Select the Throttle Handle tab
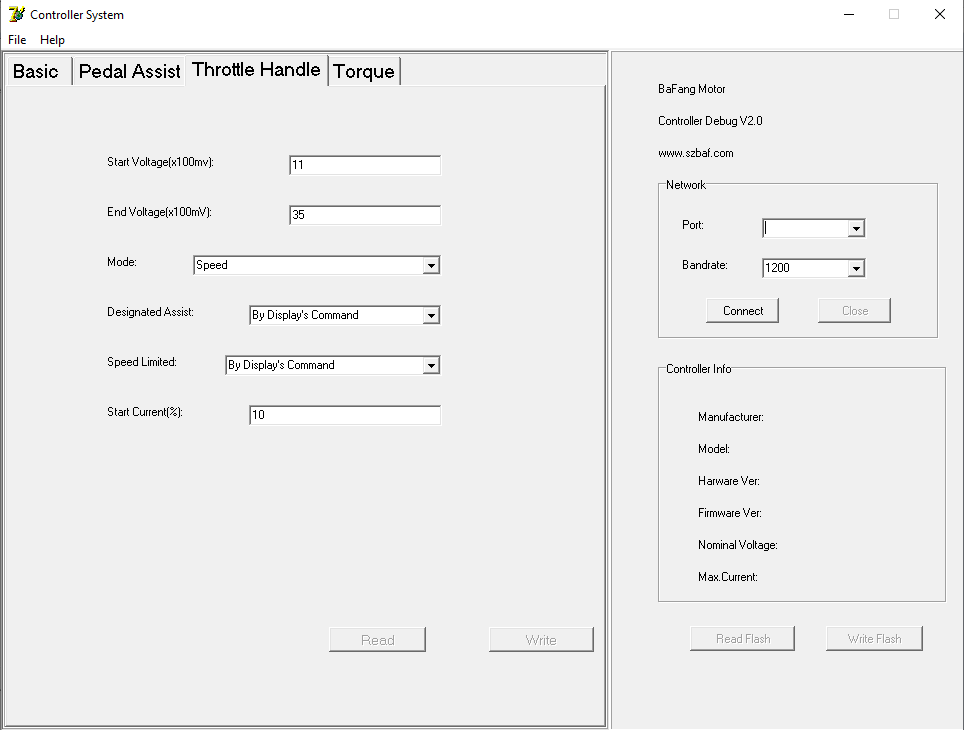The width and height of the screenshot is (964, 730). 256,70
